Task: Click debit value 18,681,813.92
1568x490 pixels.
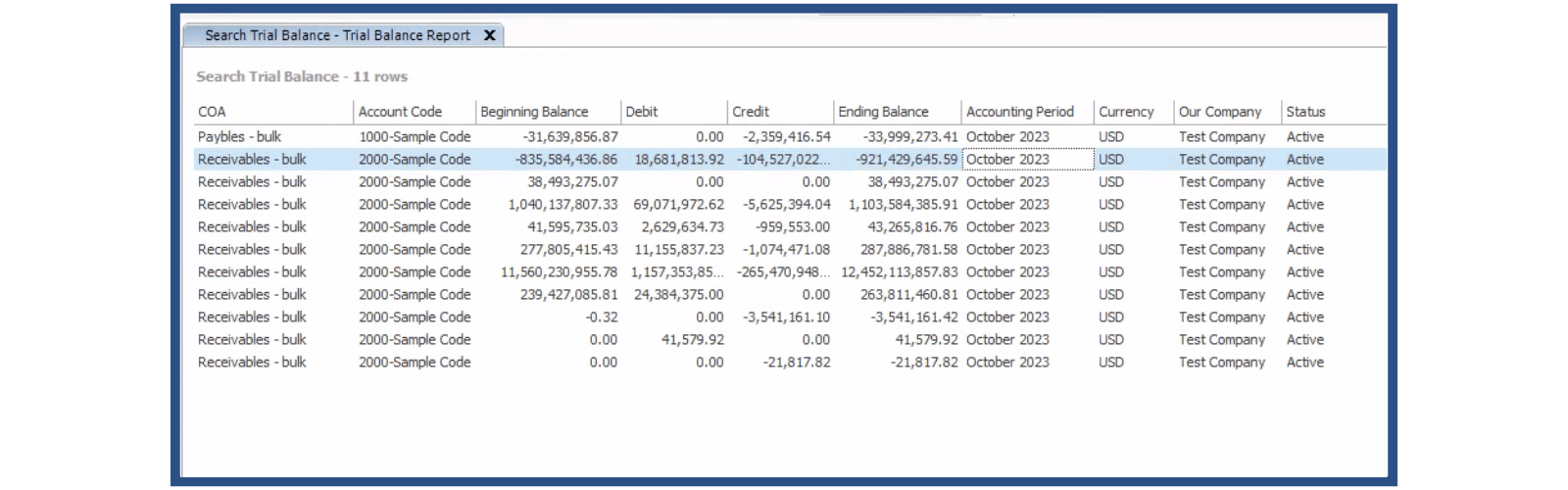Action: 679,160
